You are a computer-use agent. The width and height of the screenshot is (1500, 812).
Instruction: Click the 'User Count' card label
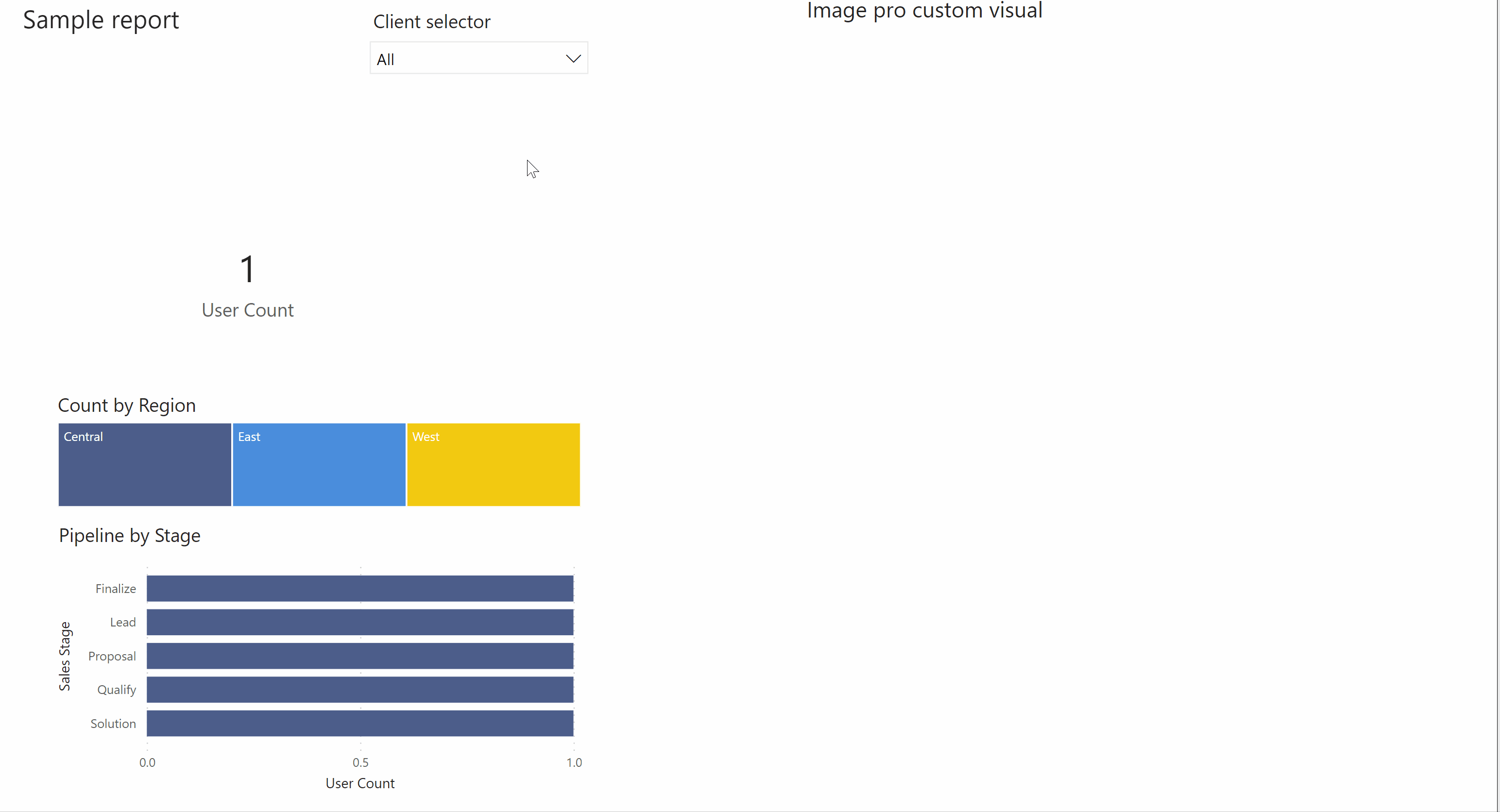pyautogui.click(x=247, y=310)
